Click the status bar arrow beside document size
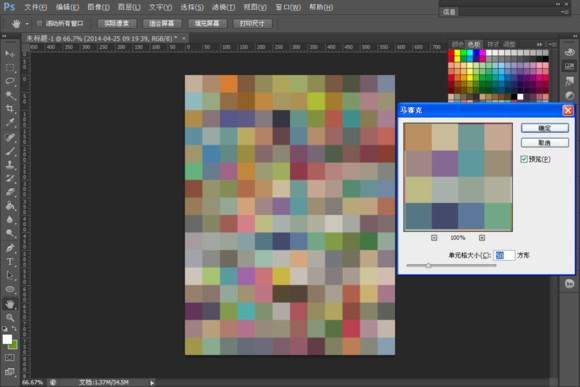Viewport: 580px width, 387px height. click(152, 383)
